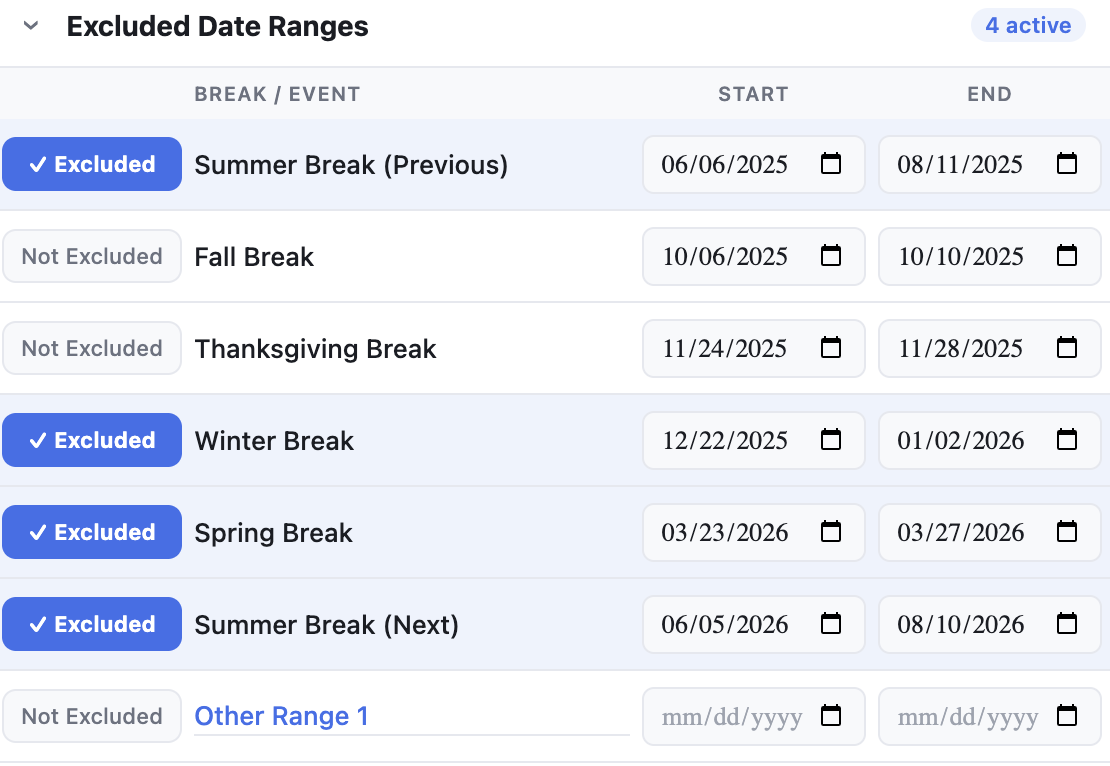1110x766 pixels.
Task: Open Thanksgiving Break end date calendar picker
Action: coord(1067,348)
